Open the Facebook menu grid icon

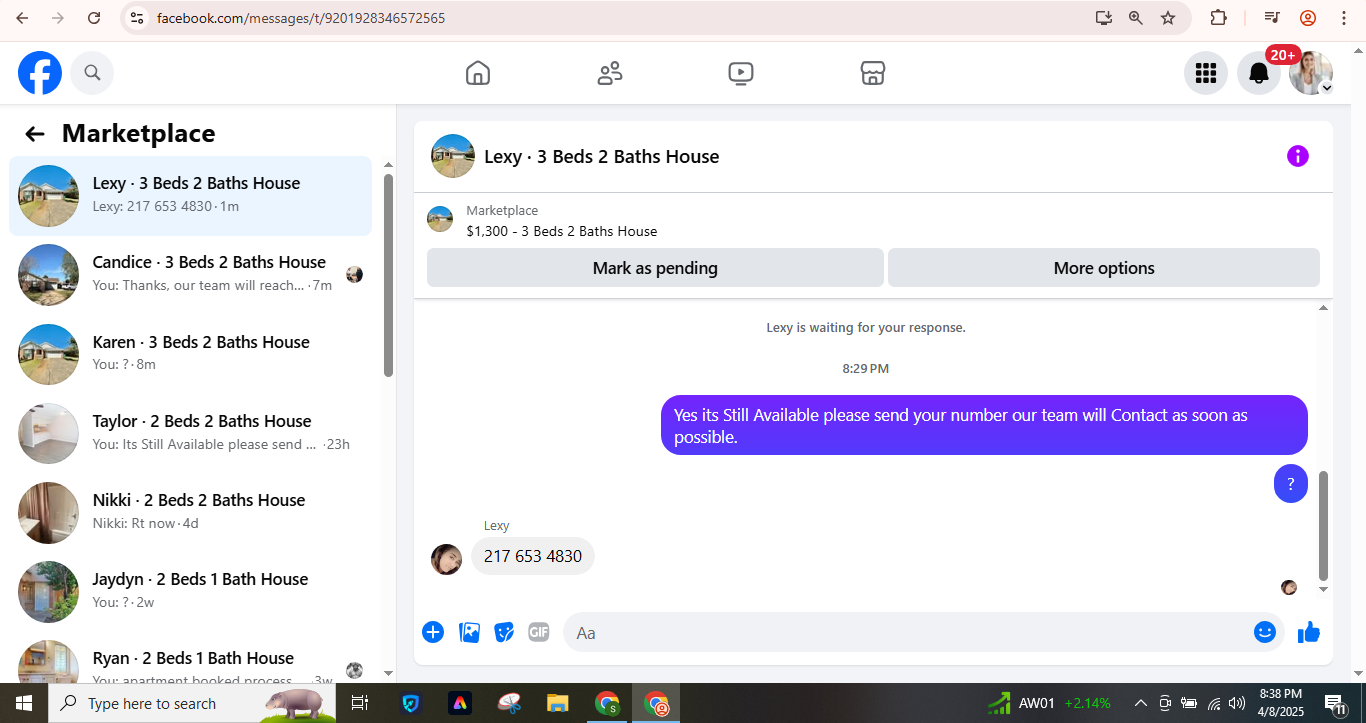1206,73
